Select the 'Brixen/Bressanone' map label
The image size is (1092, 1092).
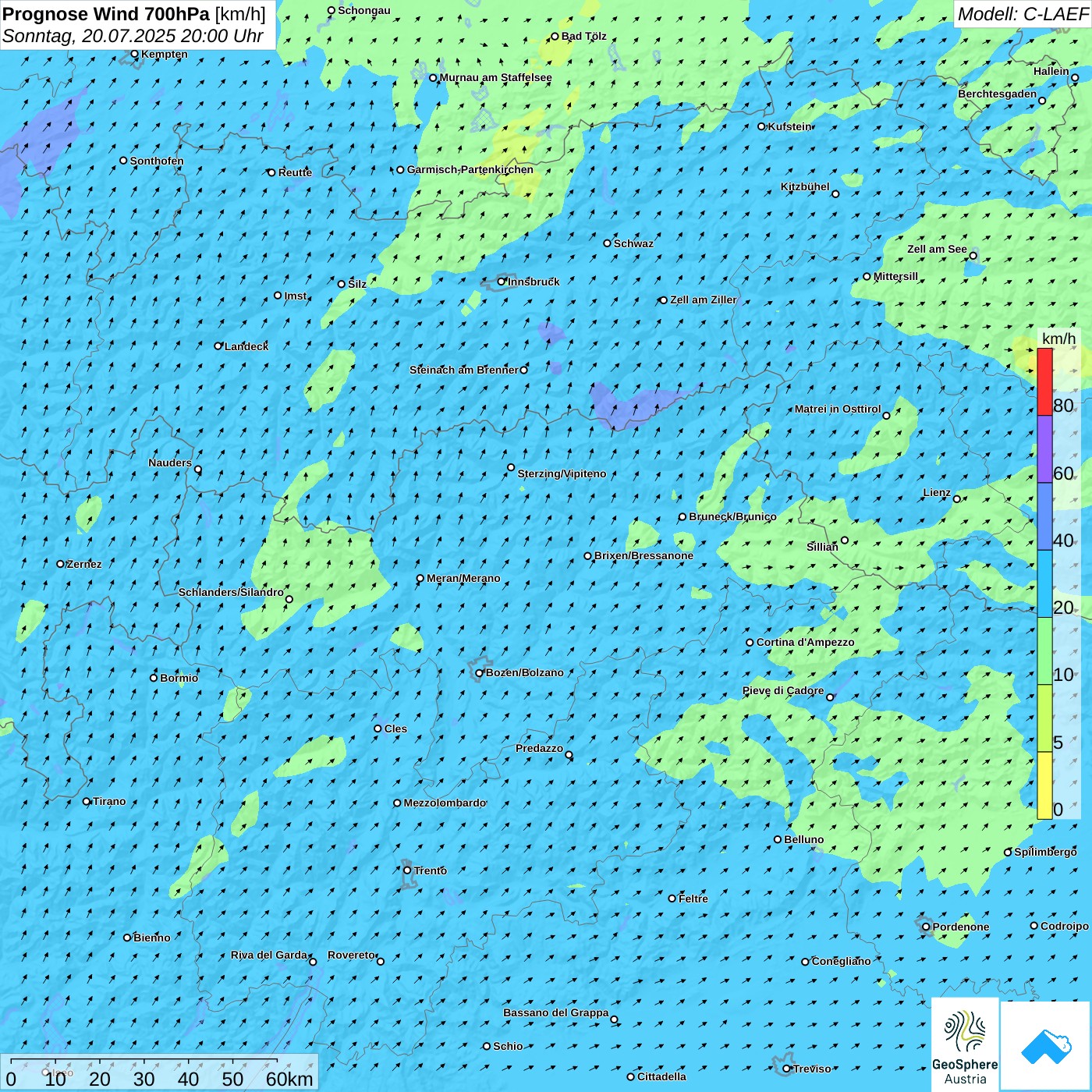click(x=643, y=555)
